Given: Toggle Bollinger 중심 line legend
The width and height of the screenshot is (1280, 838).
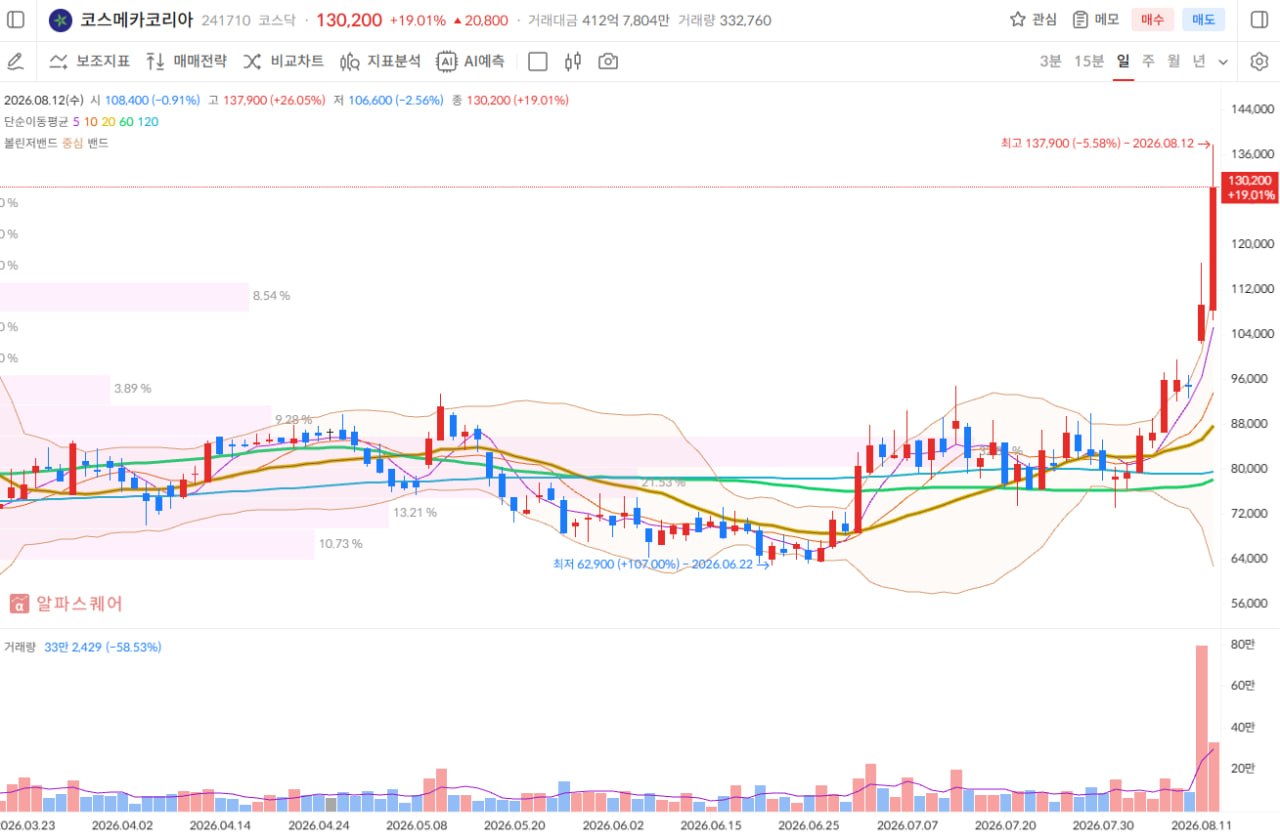Looking at the screenshot, I should pos(72,143).
